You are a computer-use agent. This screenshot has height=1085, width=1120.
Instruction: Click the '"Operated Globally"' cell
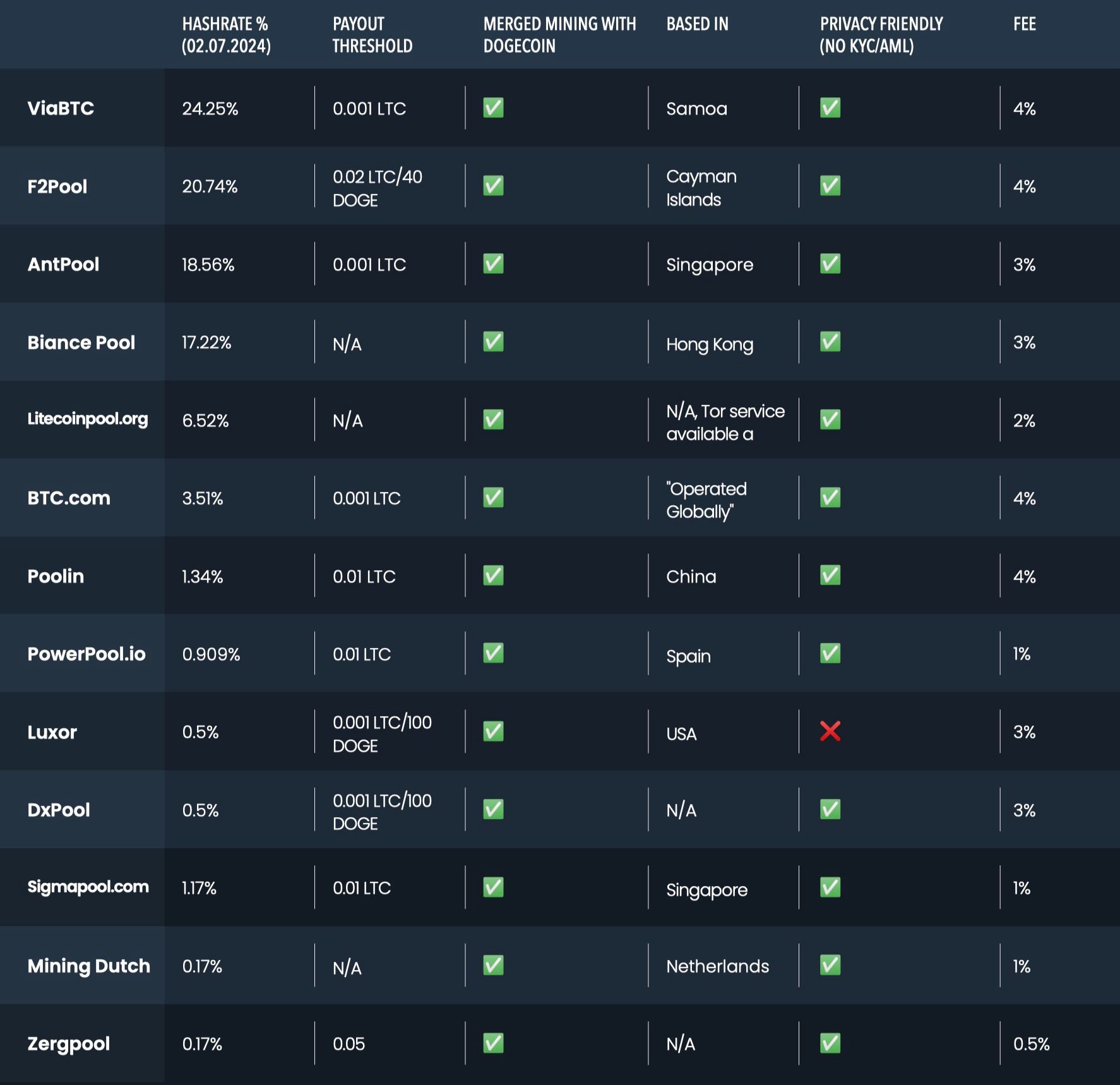[x=706, y=500]
